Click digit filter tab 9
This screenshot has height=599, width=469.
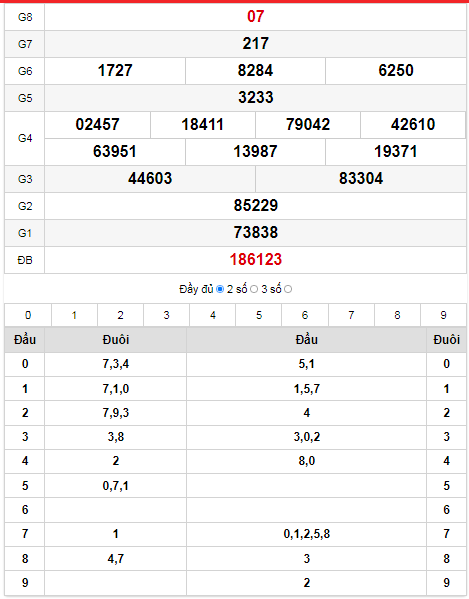pyautogui.click(x=443, y=315)
